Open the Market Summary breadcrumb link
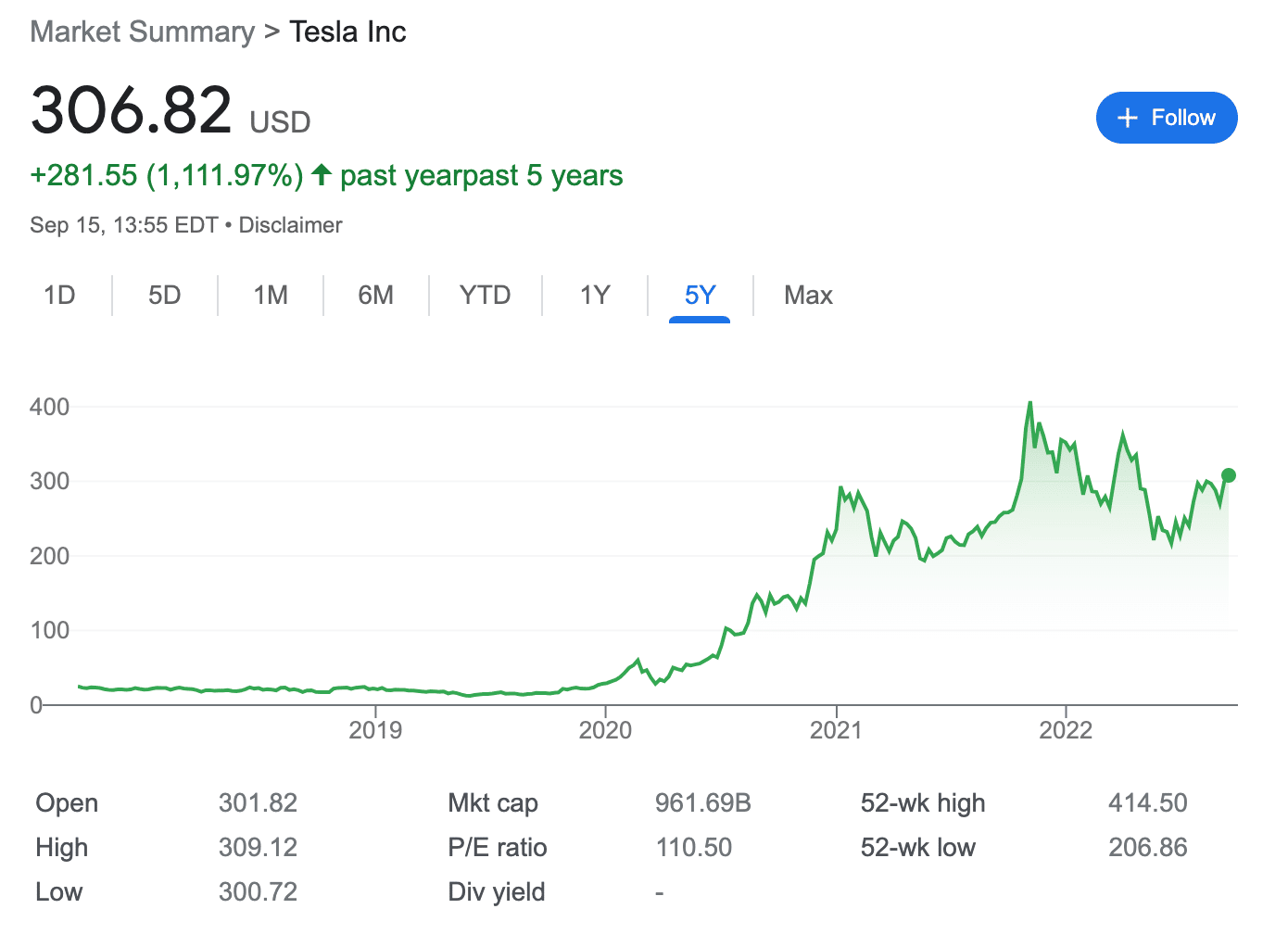Image resolution: width=1288 pixels, height=934 pixels. (142, 32)
